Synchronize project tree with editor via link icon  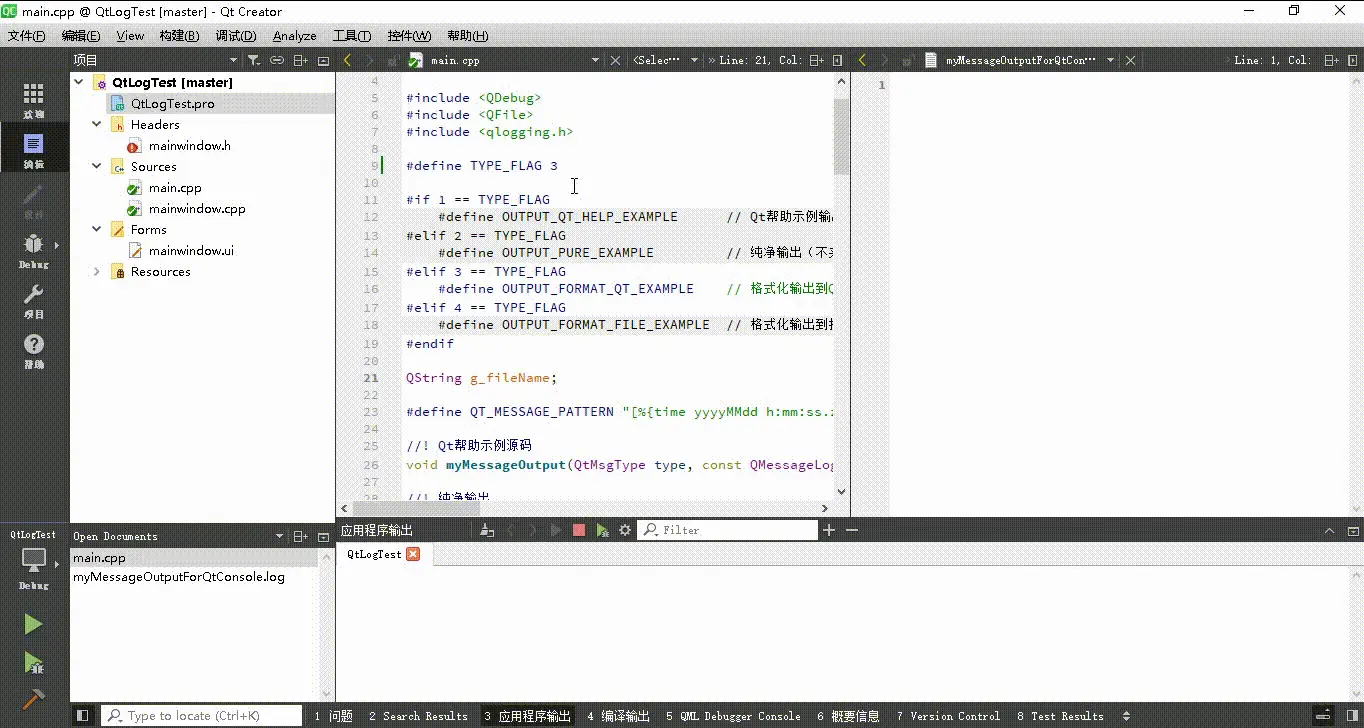[x=277, y=60]
